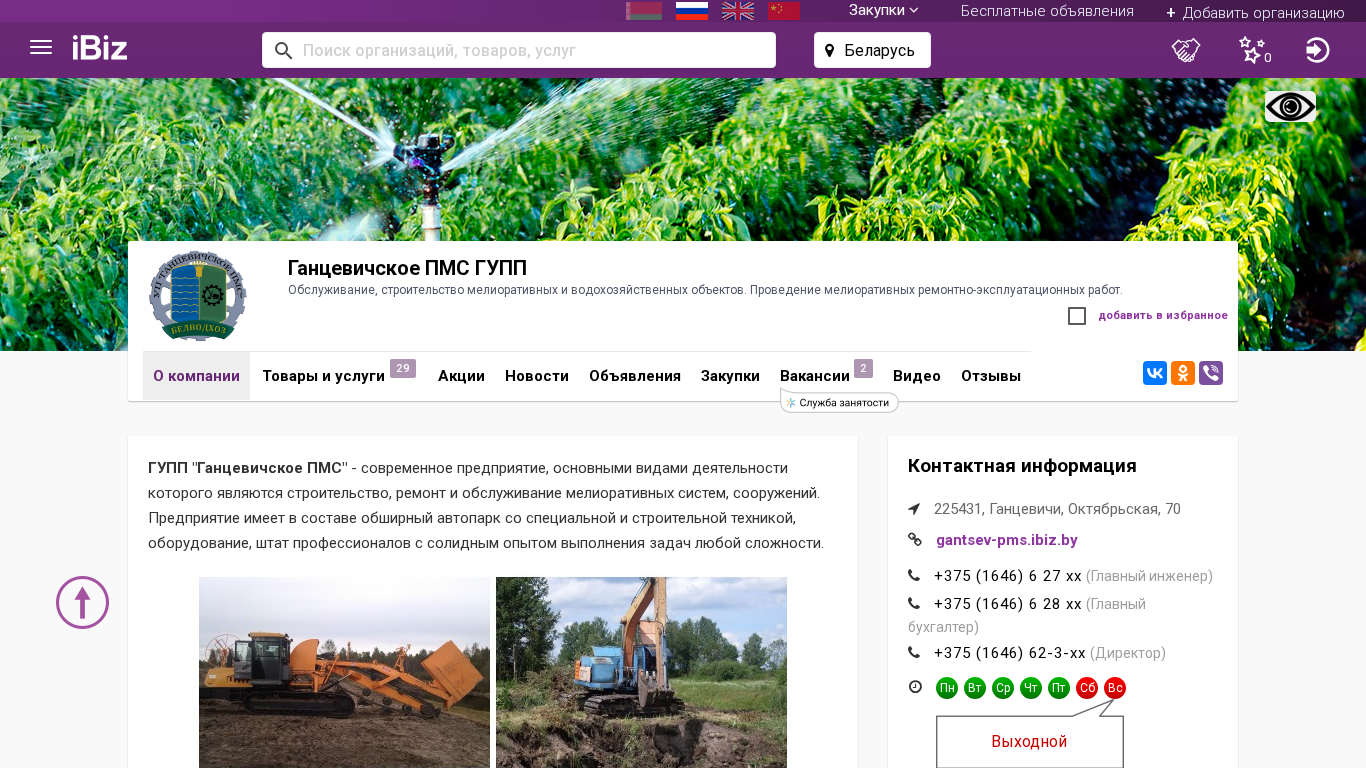The image size is (1366, 768).
Task: Share the page via Viber
Action: click(x=1211, y=373)
